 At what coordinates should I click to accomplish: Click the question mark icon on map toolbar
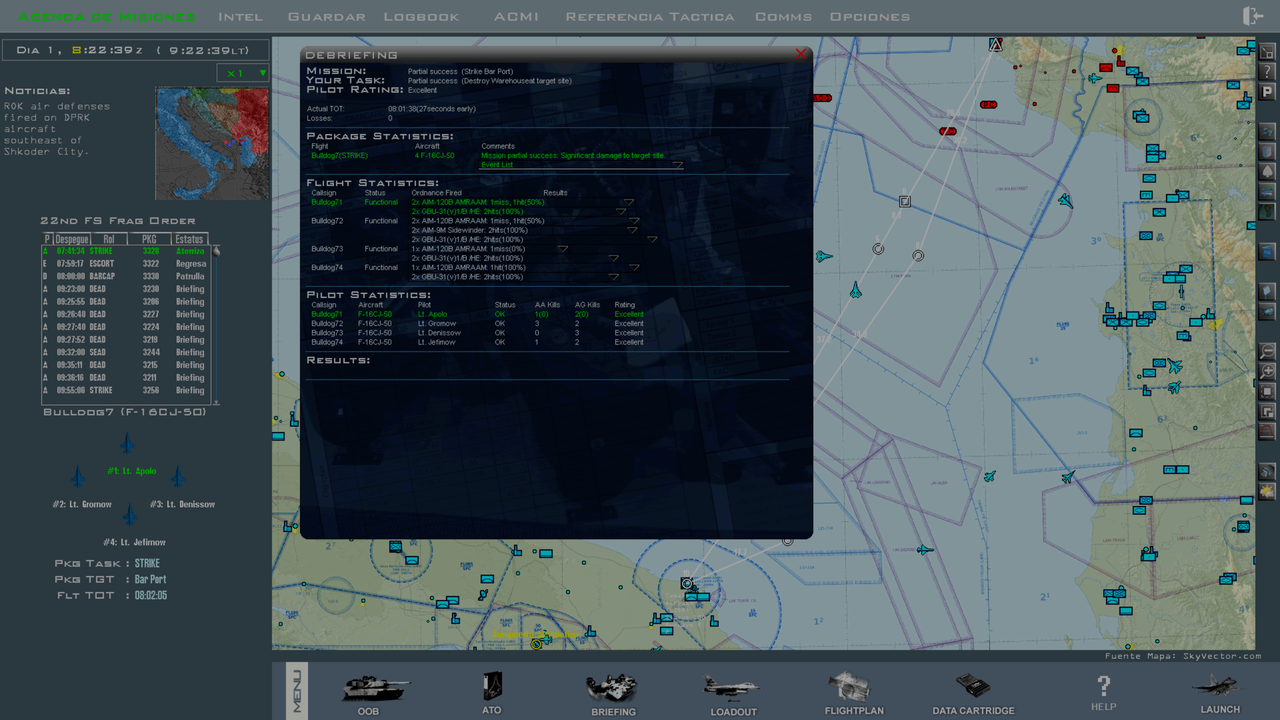pos(1267,71)
